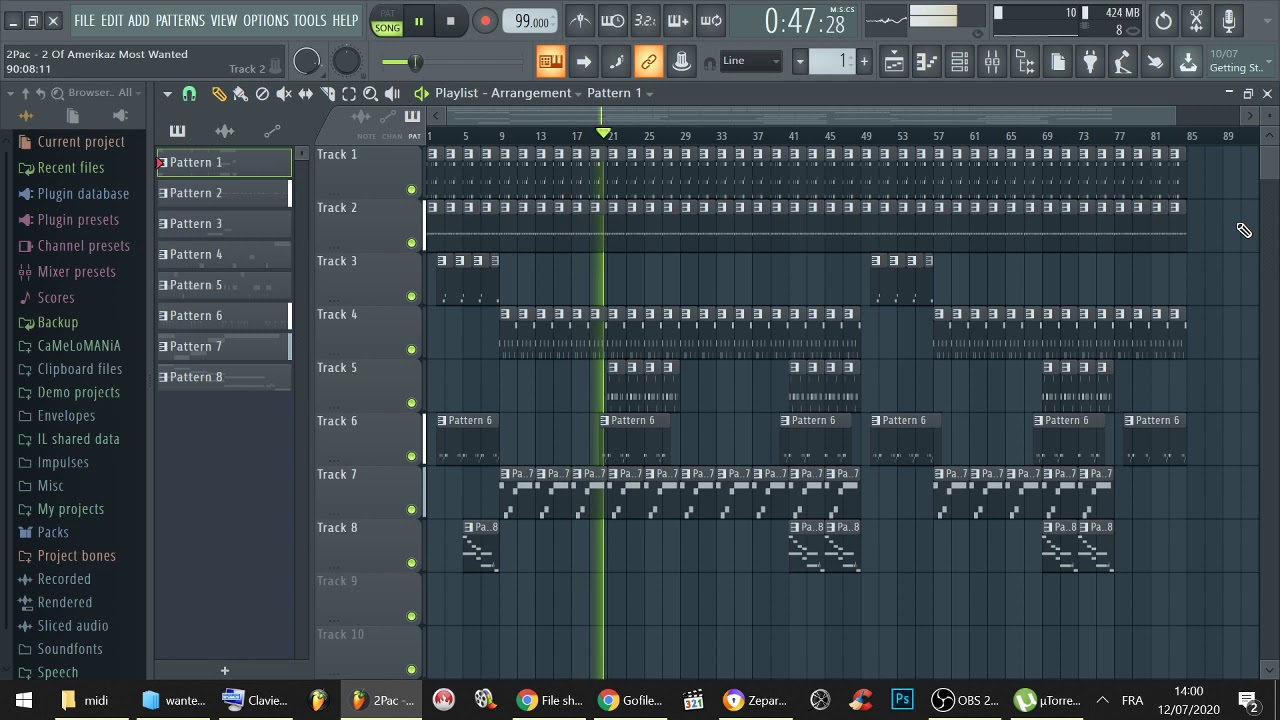The image size is (1280, 720).
Task: Expand the Current project folder
Action: click(81, 142)
